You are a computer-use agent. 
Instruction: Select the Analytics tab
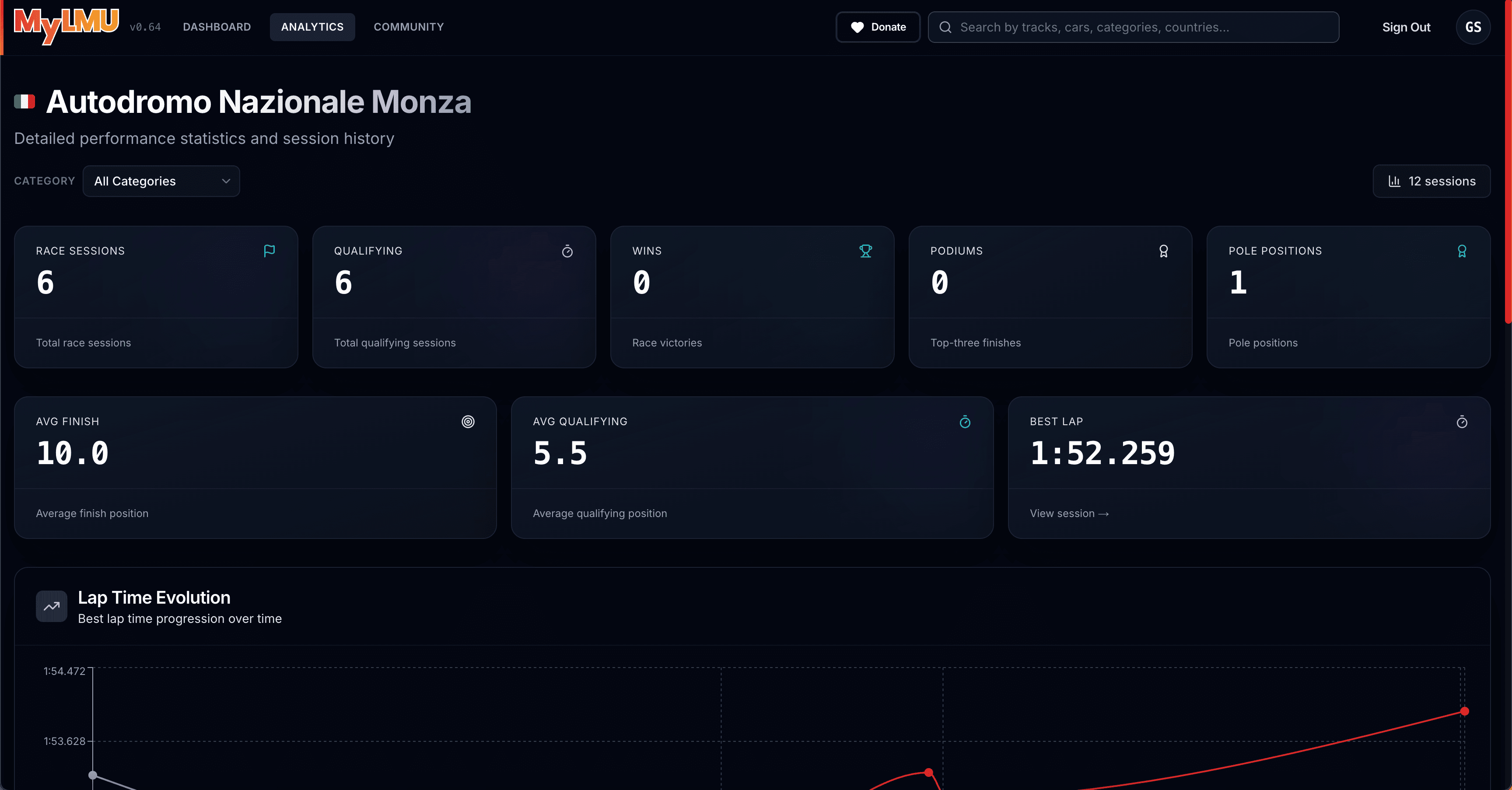click(x=312, y=27)
